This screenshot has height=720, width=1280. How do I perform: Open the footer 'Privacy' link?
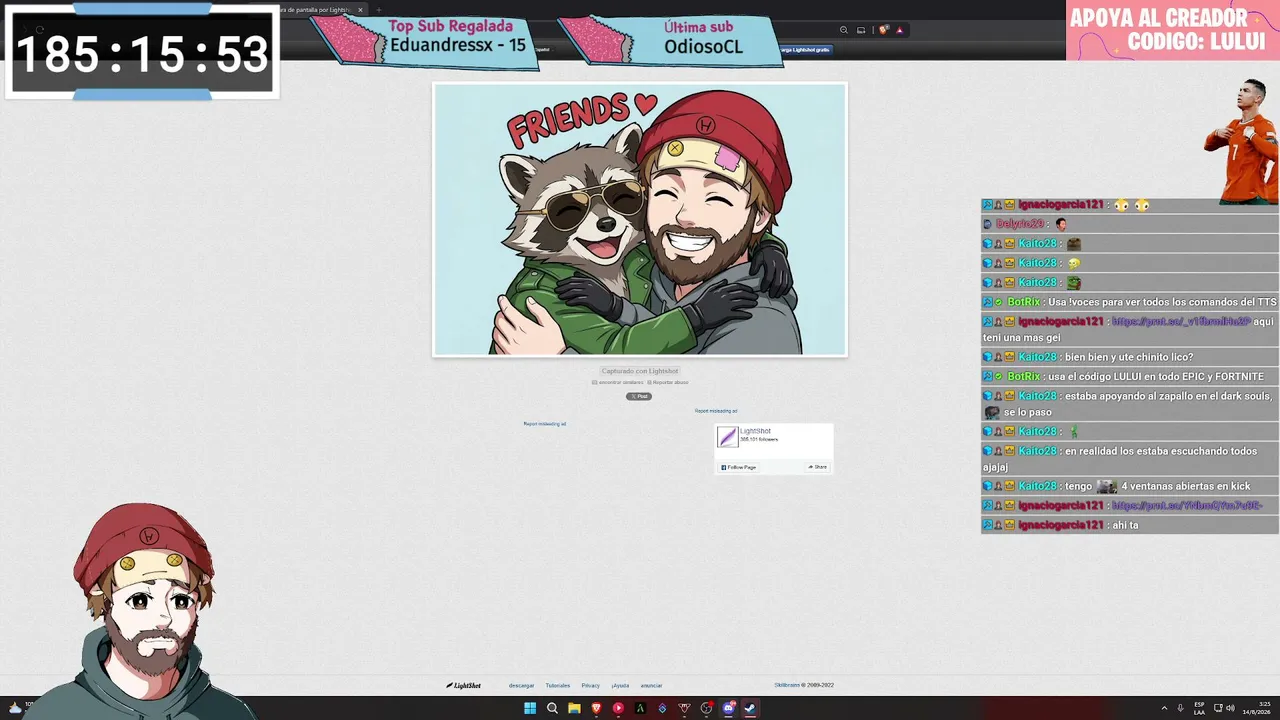tap(591, 686)
